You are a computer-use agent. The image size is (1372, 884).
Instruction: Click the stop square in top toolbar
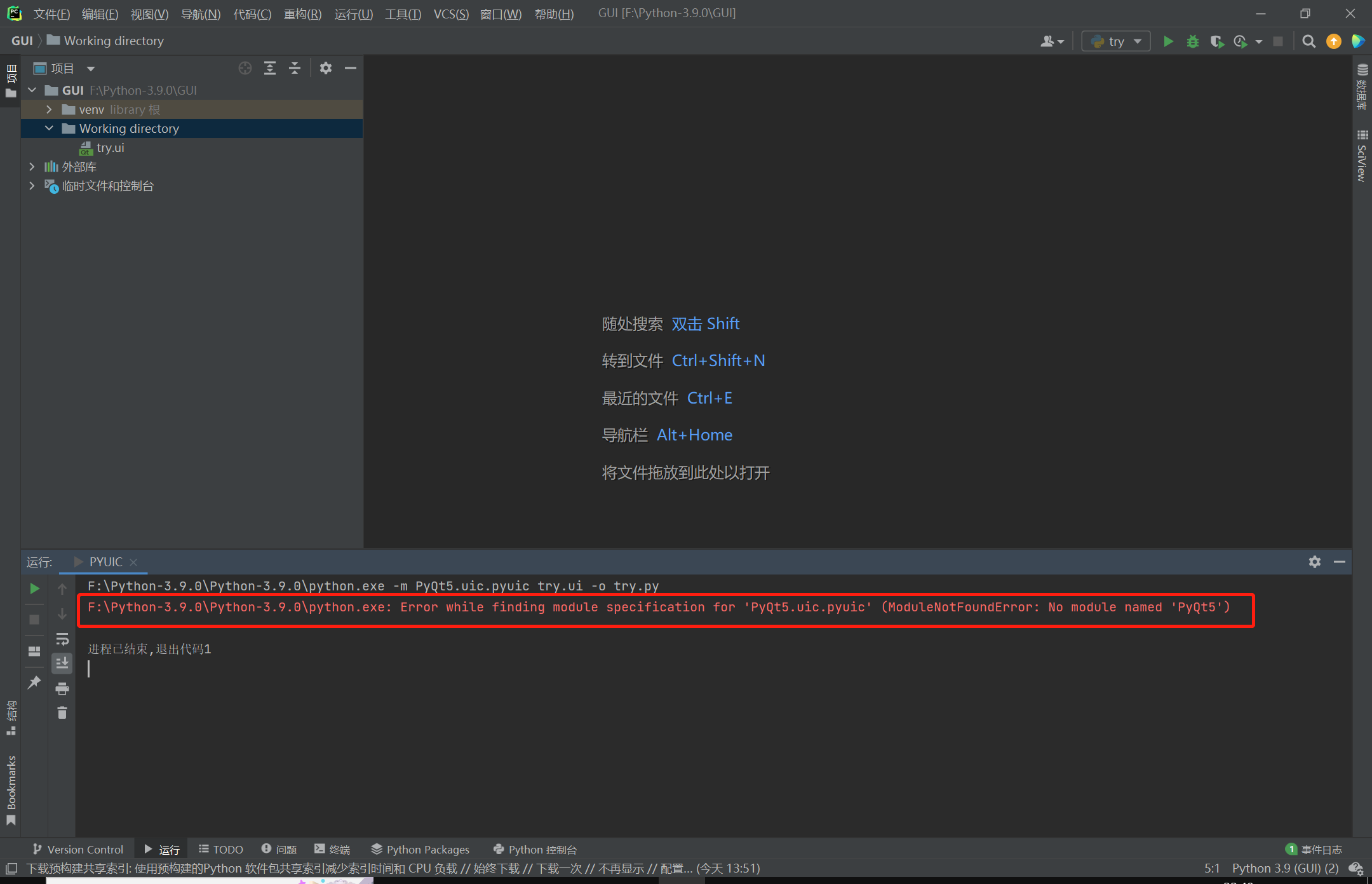(1279, 41)
